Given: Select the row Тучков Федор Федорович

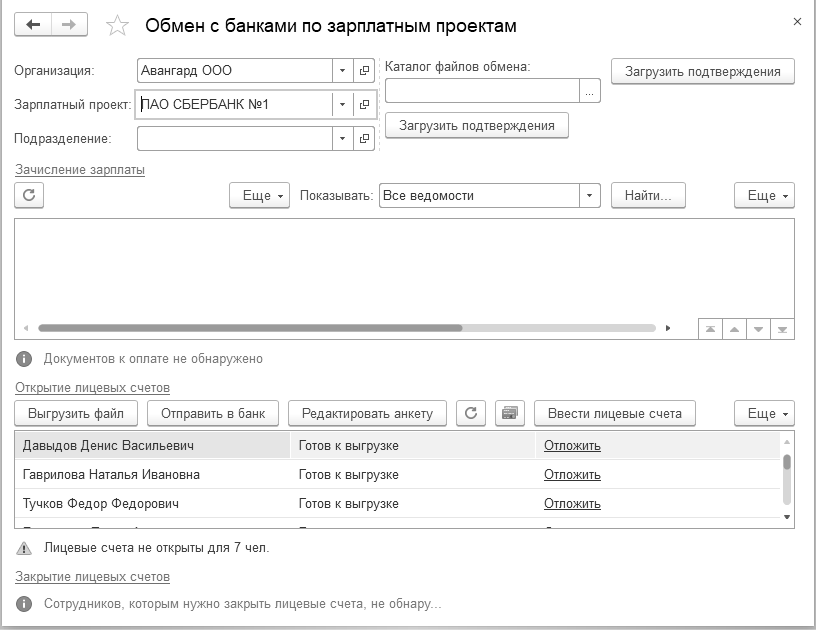Looking at the screenshot, I should 398,504.
